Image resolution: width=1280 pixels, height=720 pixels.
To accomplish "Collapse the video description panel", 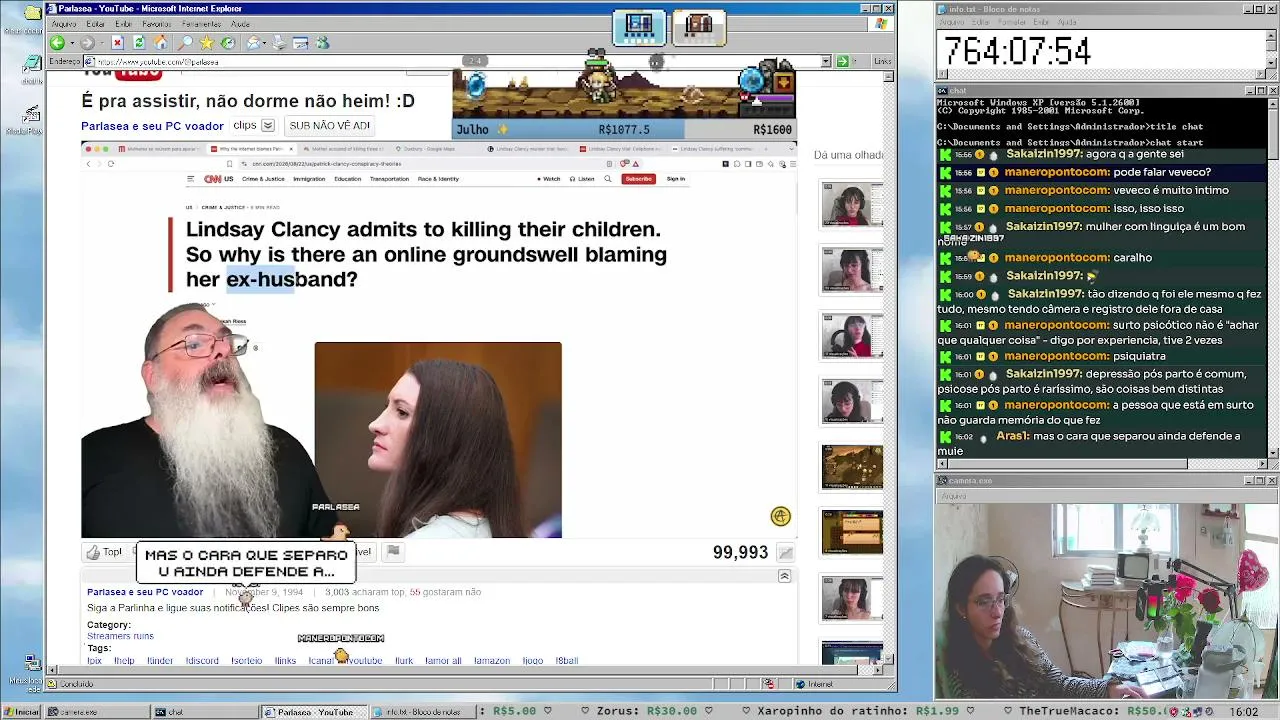I will point(784,576).
